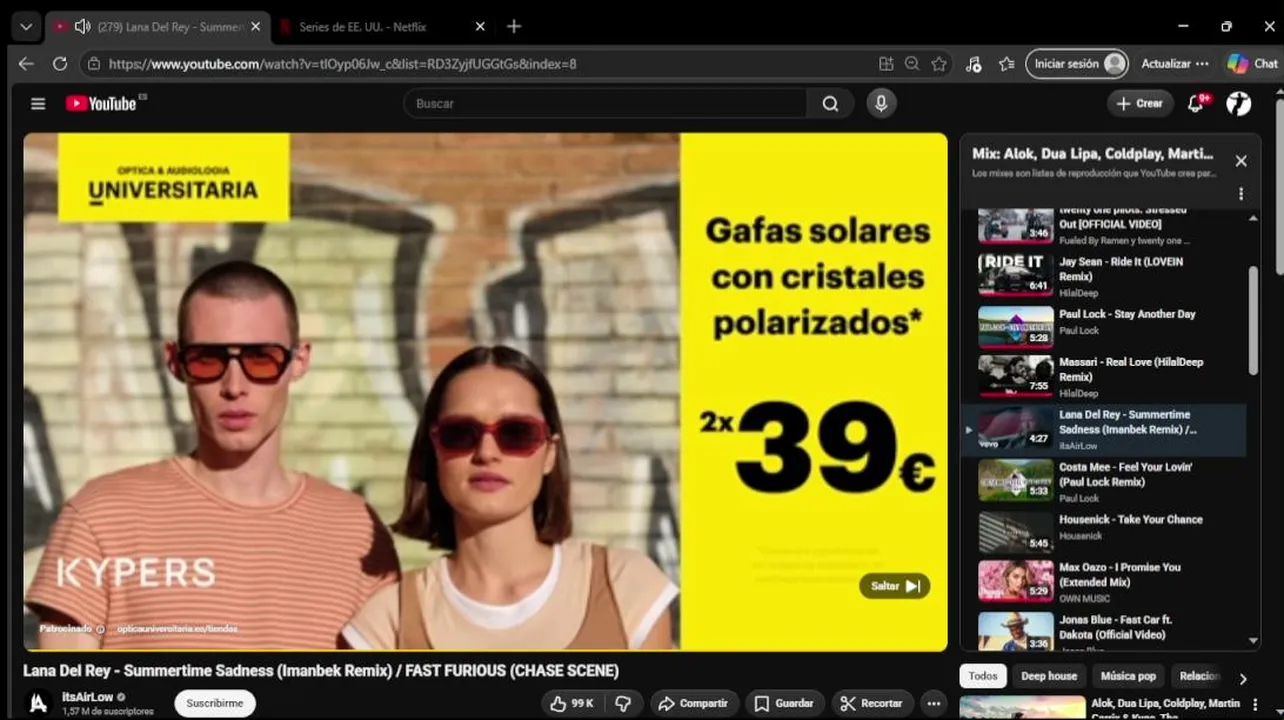Play Massari - Real Love playlist item

1104,377
